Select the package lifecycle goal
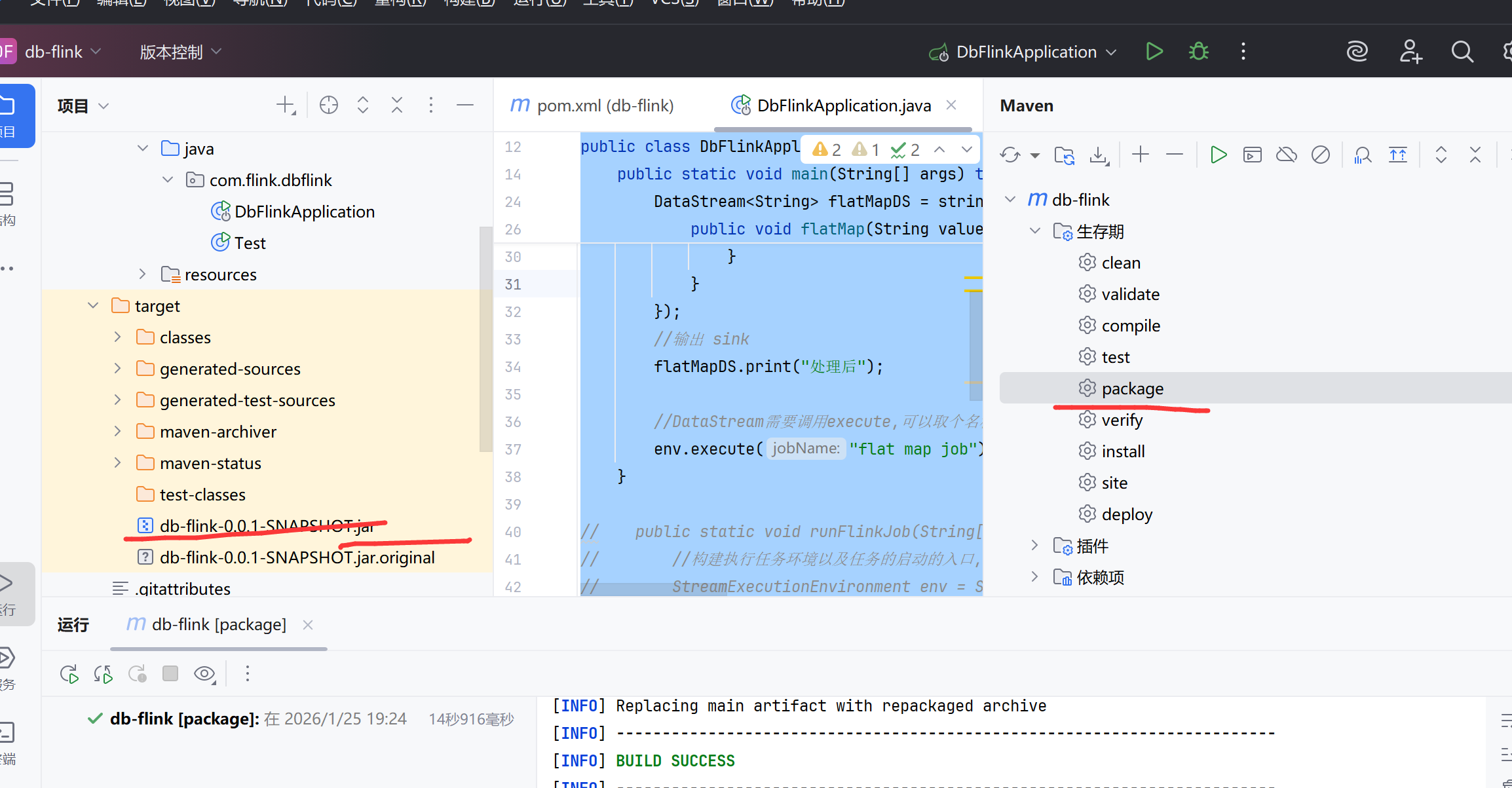This screenshot has height=788, width=1512. (1132, 388)
